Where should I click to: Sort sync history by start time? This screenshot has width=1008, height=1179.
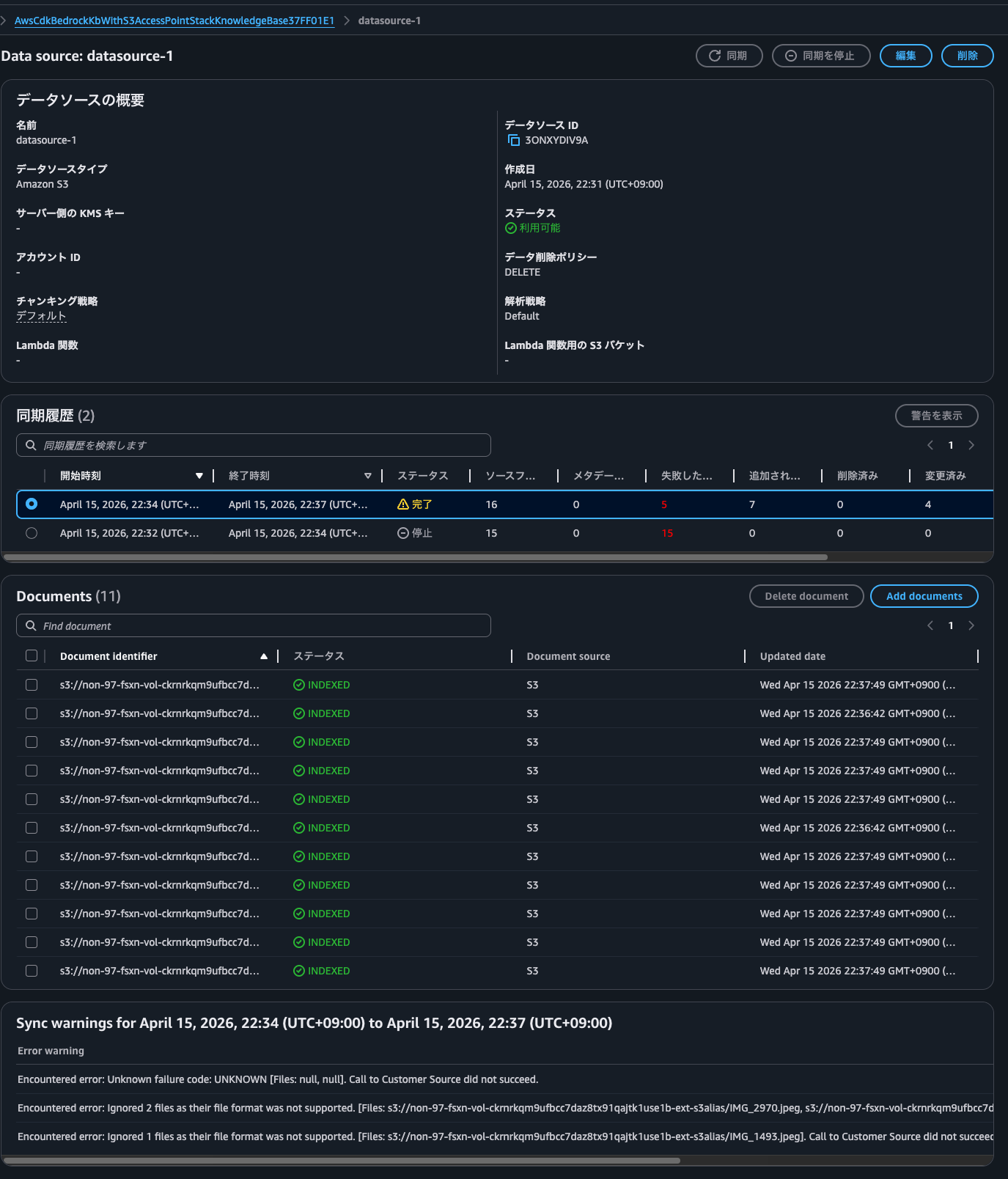point(199,476)
